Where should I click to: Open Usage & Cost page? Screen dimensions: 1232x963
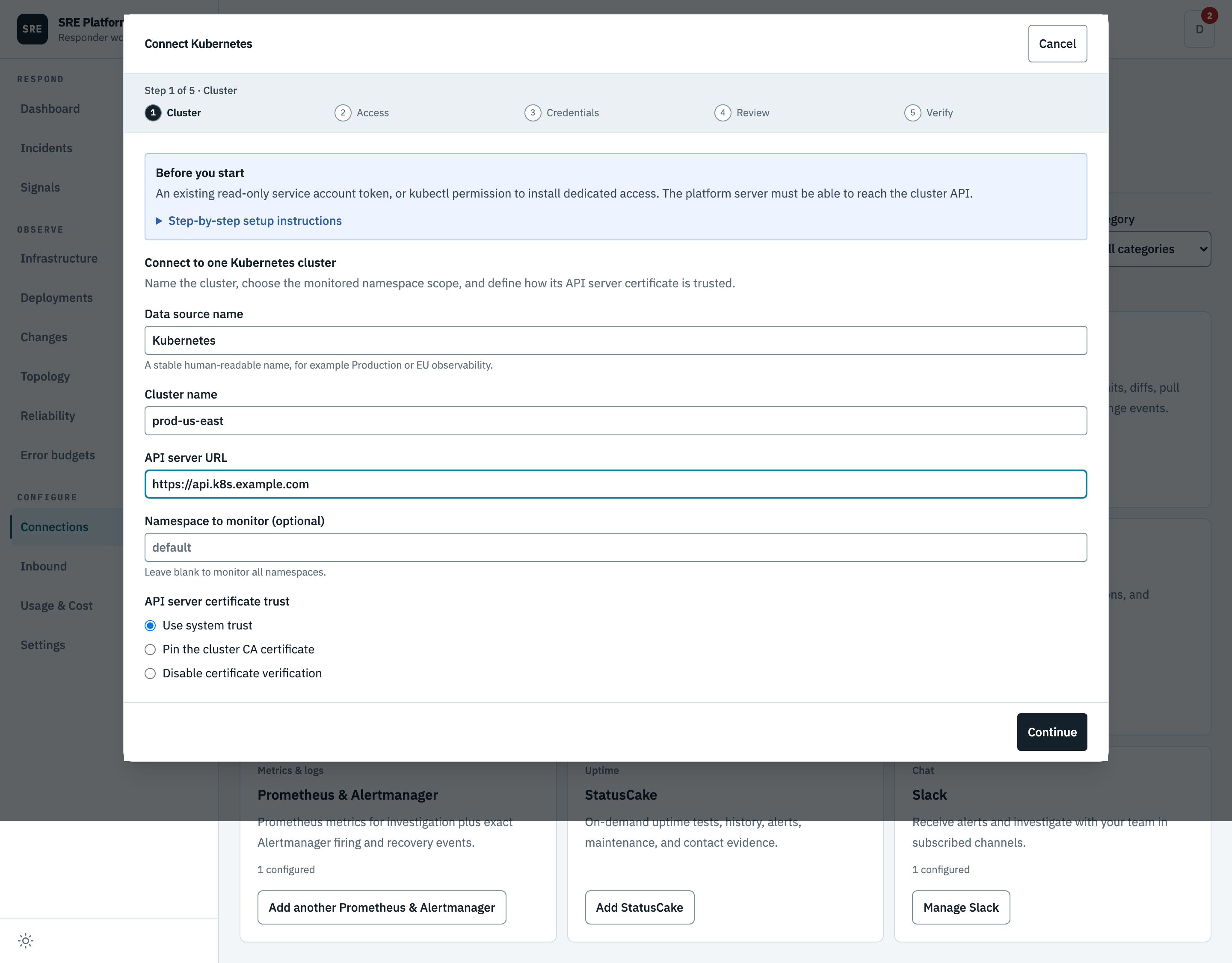tap(56, 606)
